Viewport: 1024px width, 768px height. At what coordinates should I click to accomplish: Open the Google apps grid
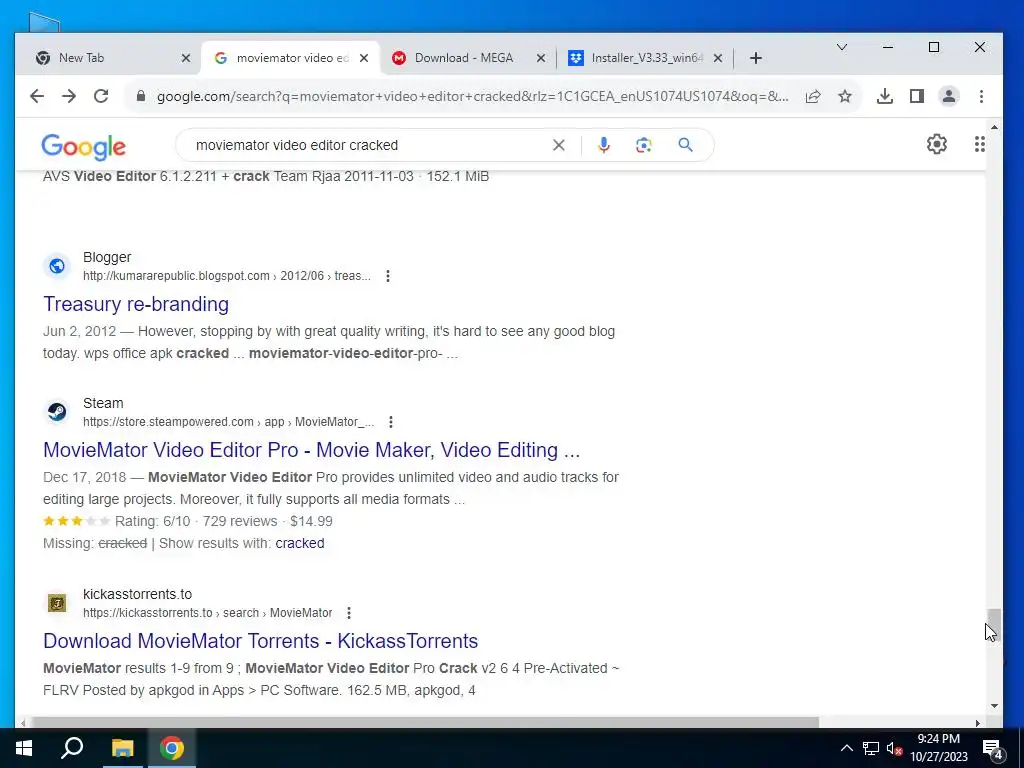pyautogui.click(x=980, y=144)
